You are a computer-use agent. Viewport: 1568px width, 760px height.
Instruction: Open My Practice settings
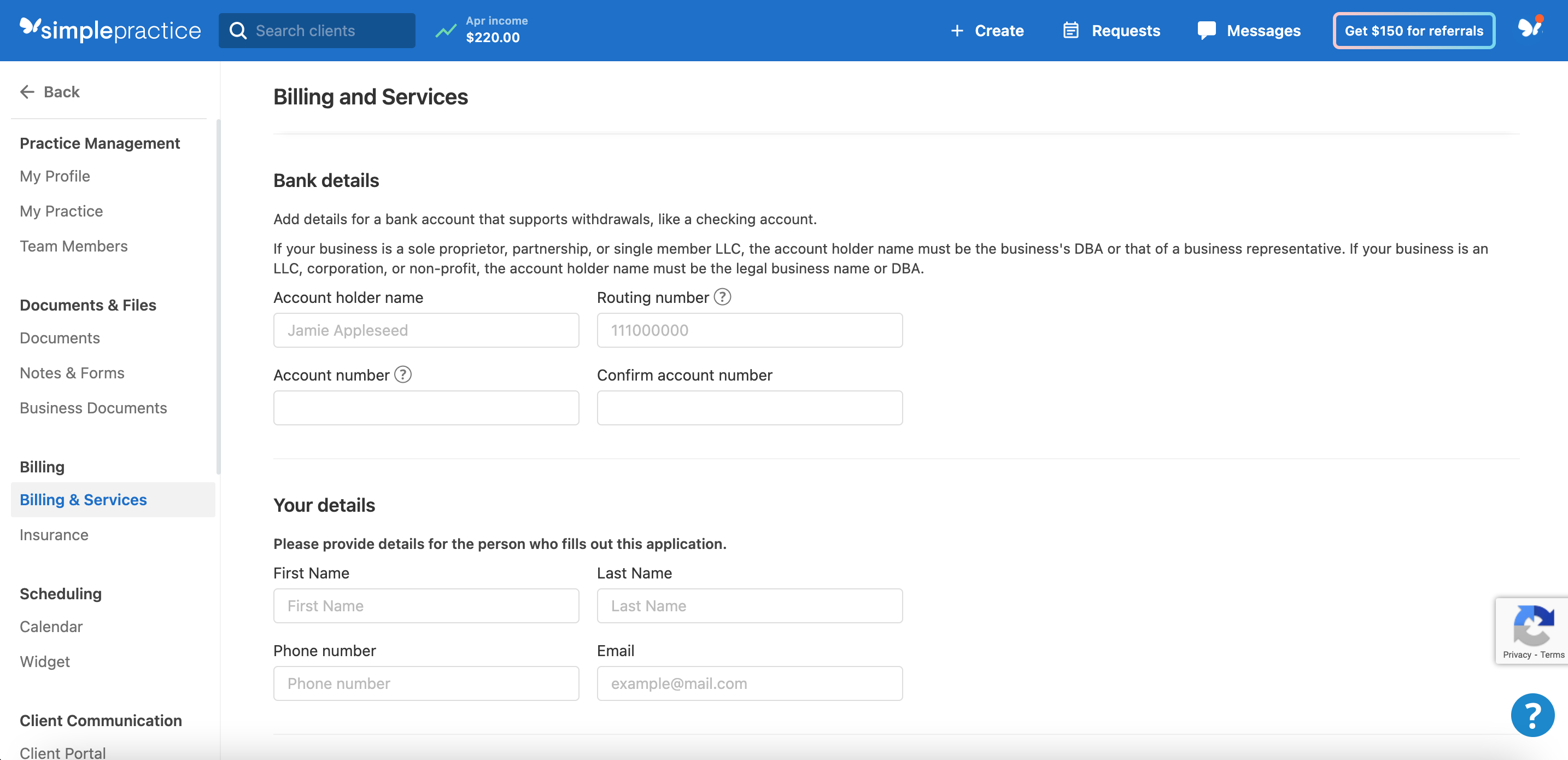click(x=61, y=211)
